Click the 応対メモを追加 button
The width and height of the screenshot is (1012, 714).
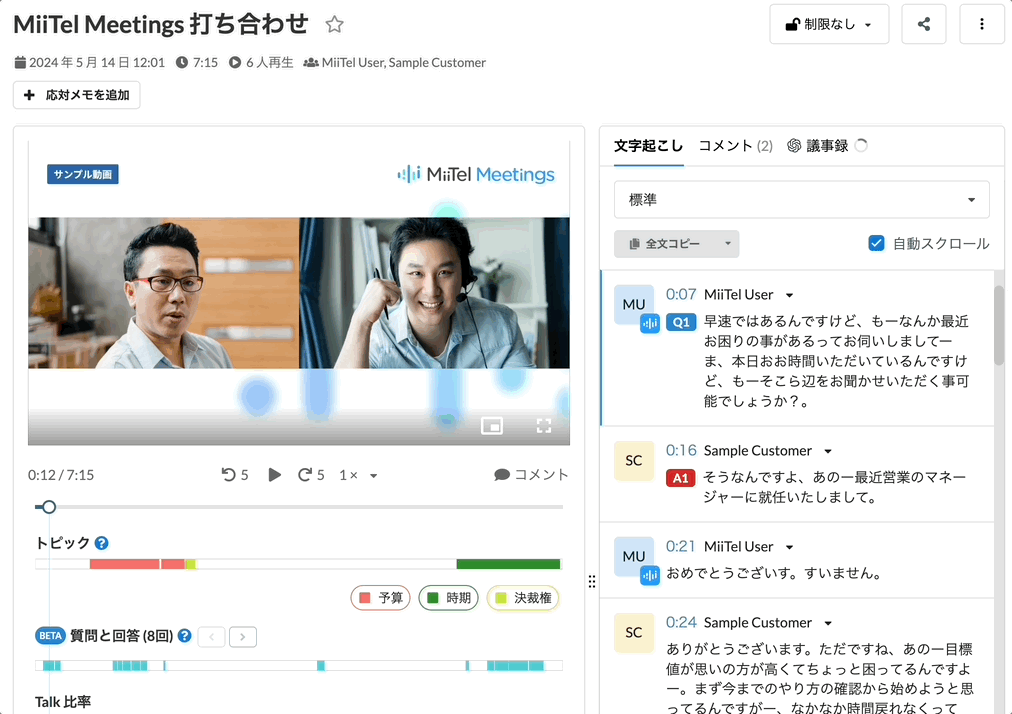(x=77, y=95)
